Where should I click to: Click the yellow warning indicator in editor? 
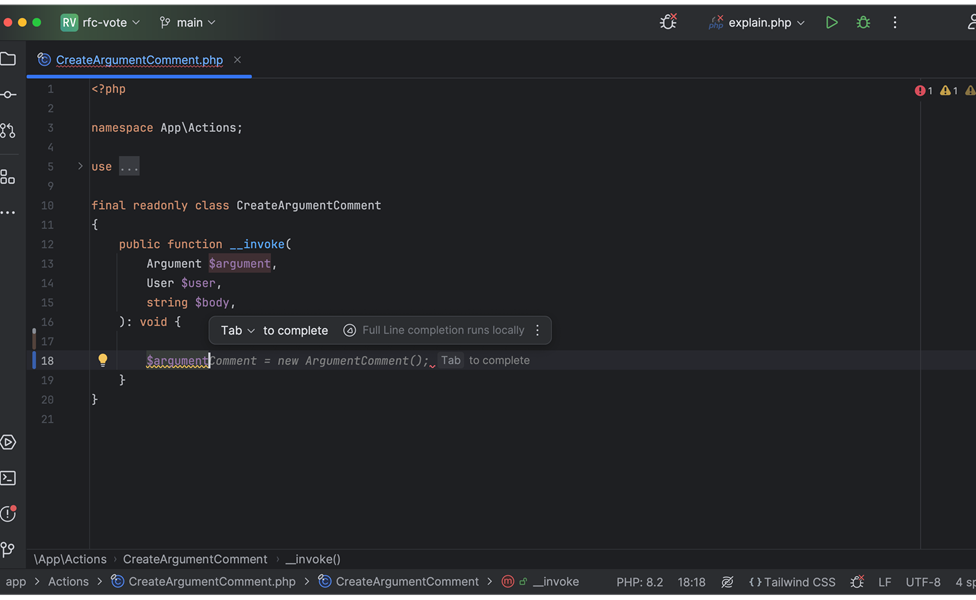pyautogui.click(x=949, y=91)
